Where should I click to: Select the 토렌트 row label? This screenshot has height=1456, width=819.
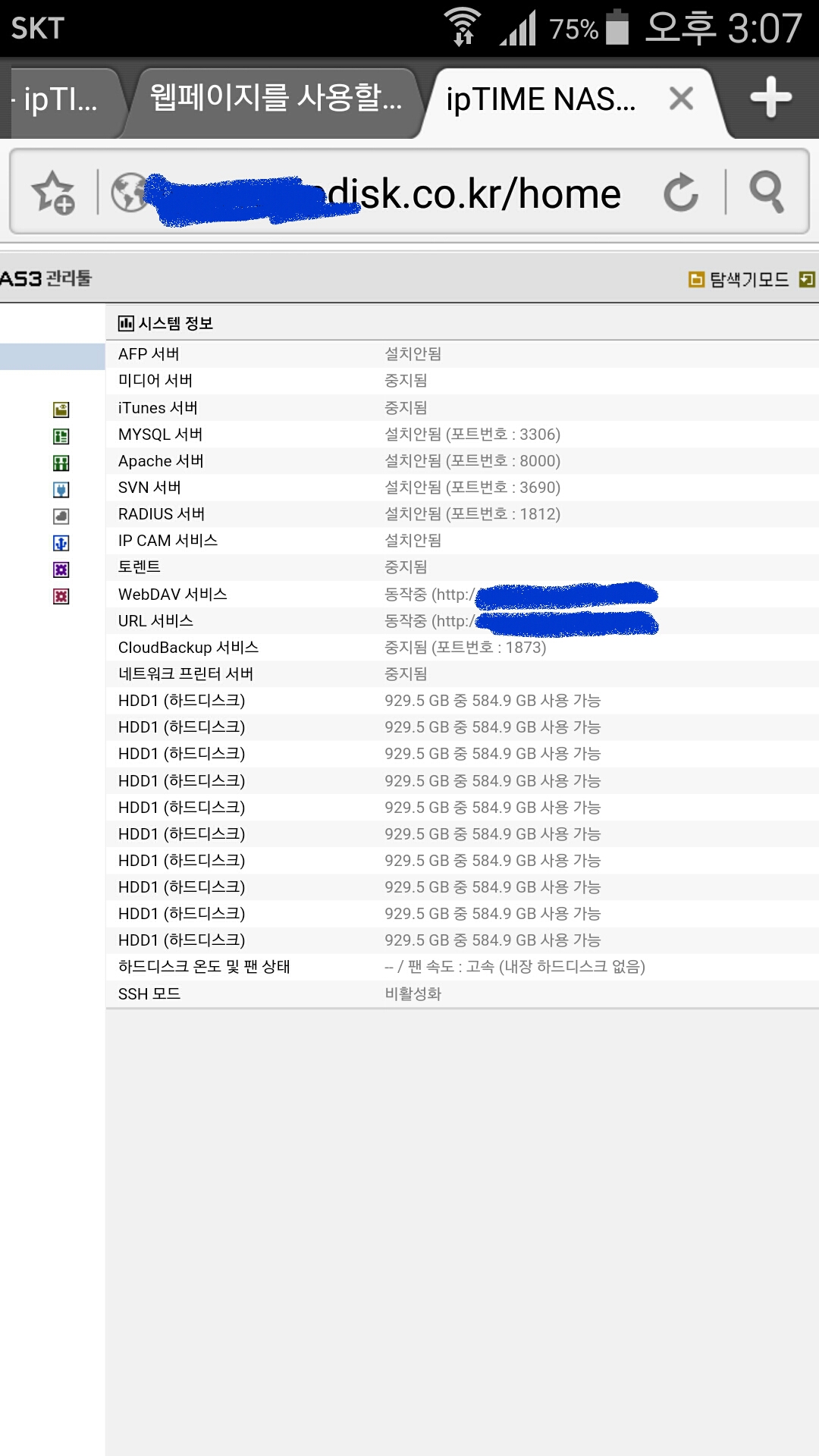(140, 567)
